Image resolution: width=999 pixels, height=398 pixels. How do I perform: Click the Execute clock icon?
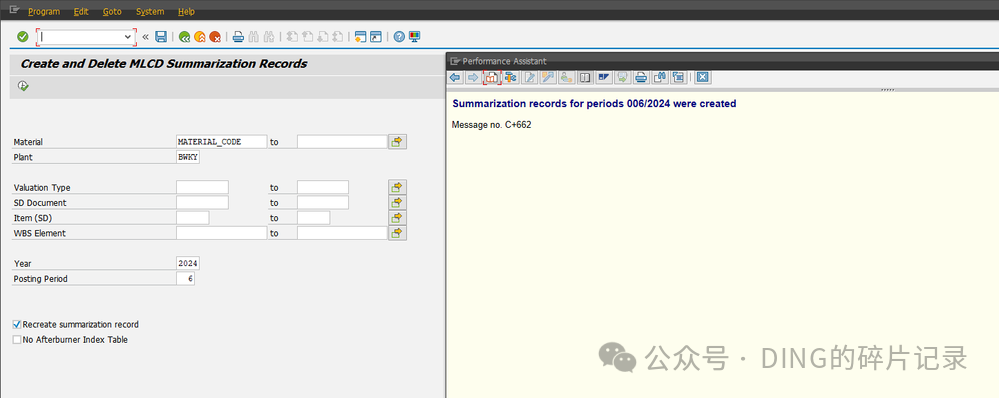tap(23, 85)
